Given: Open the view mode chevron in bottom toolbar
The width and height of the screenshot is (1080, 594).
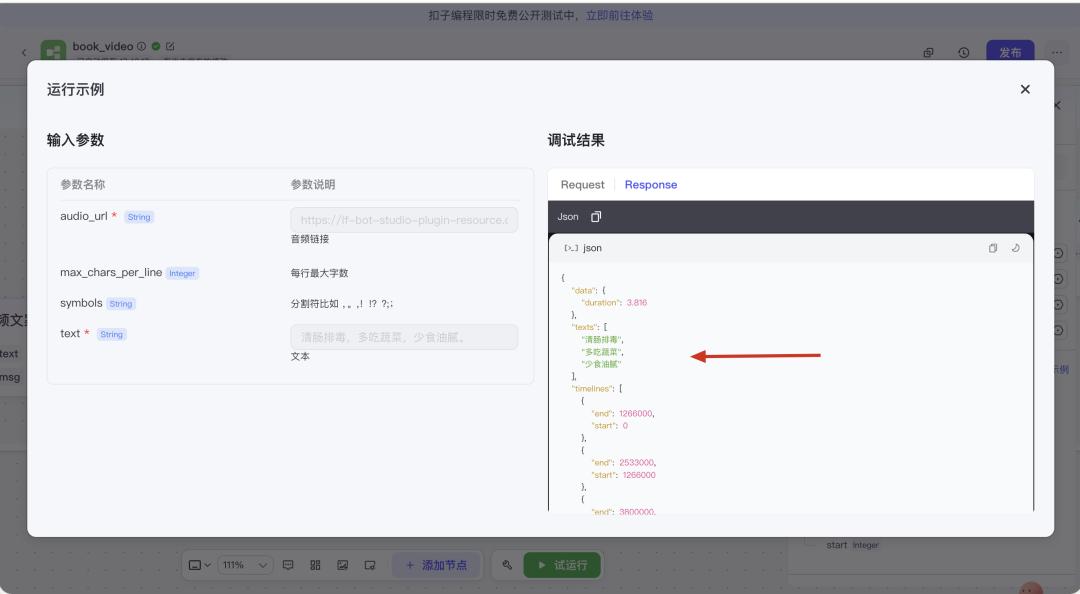Looking at the screenshot, I should pyautogui.click(x=207, y=564).
